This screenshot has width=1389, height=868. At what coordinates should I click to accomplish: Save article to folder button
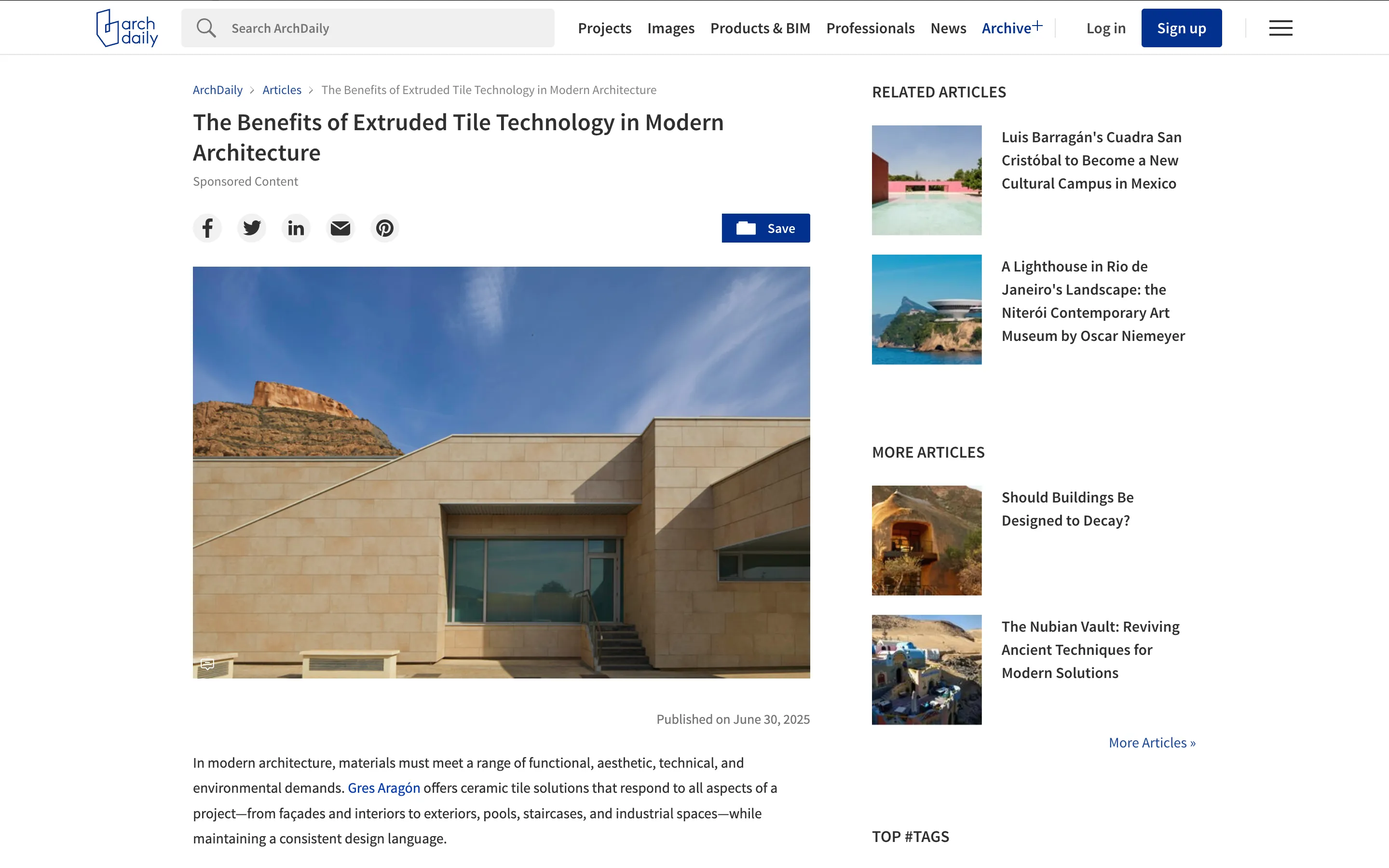766,228
